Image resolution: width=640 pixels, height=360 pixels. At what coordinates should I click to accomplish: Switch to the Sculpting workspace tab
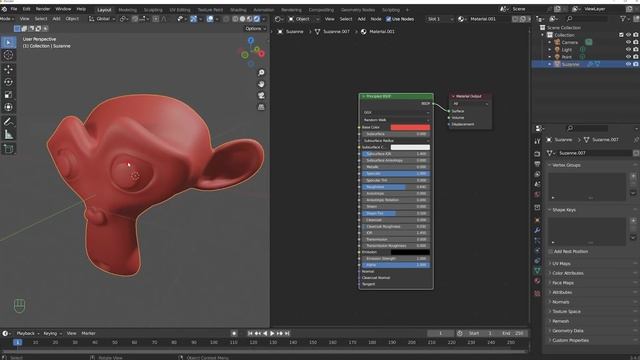(x=153, y=10)
